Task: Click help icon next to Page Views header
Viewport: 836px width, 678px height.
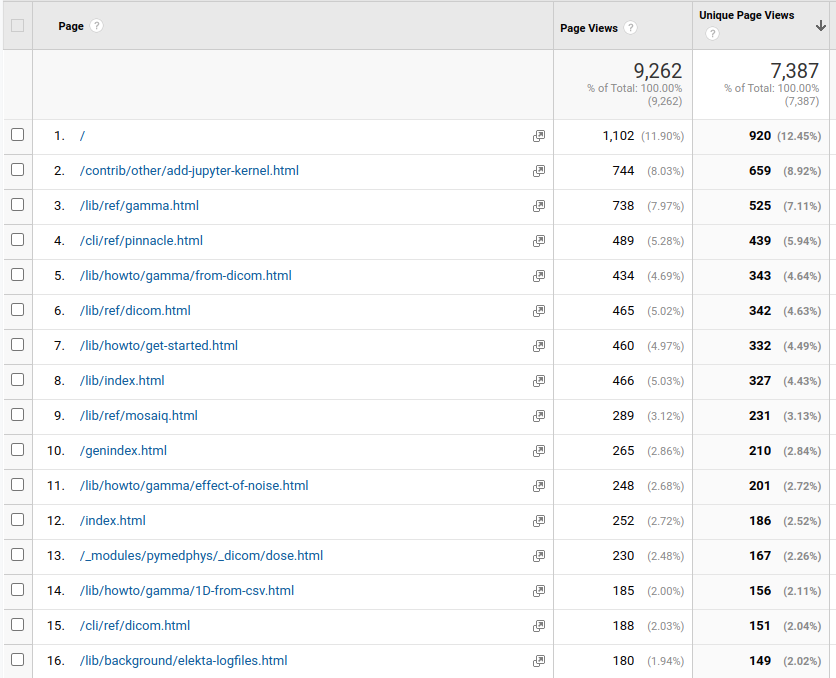Action: click(630, 28)
